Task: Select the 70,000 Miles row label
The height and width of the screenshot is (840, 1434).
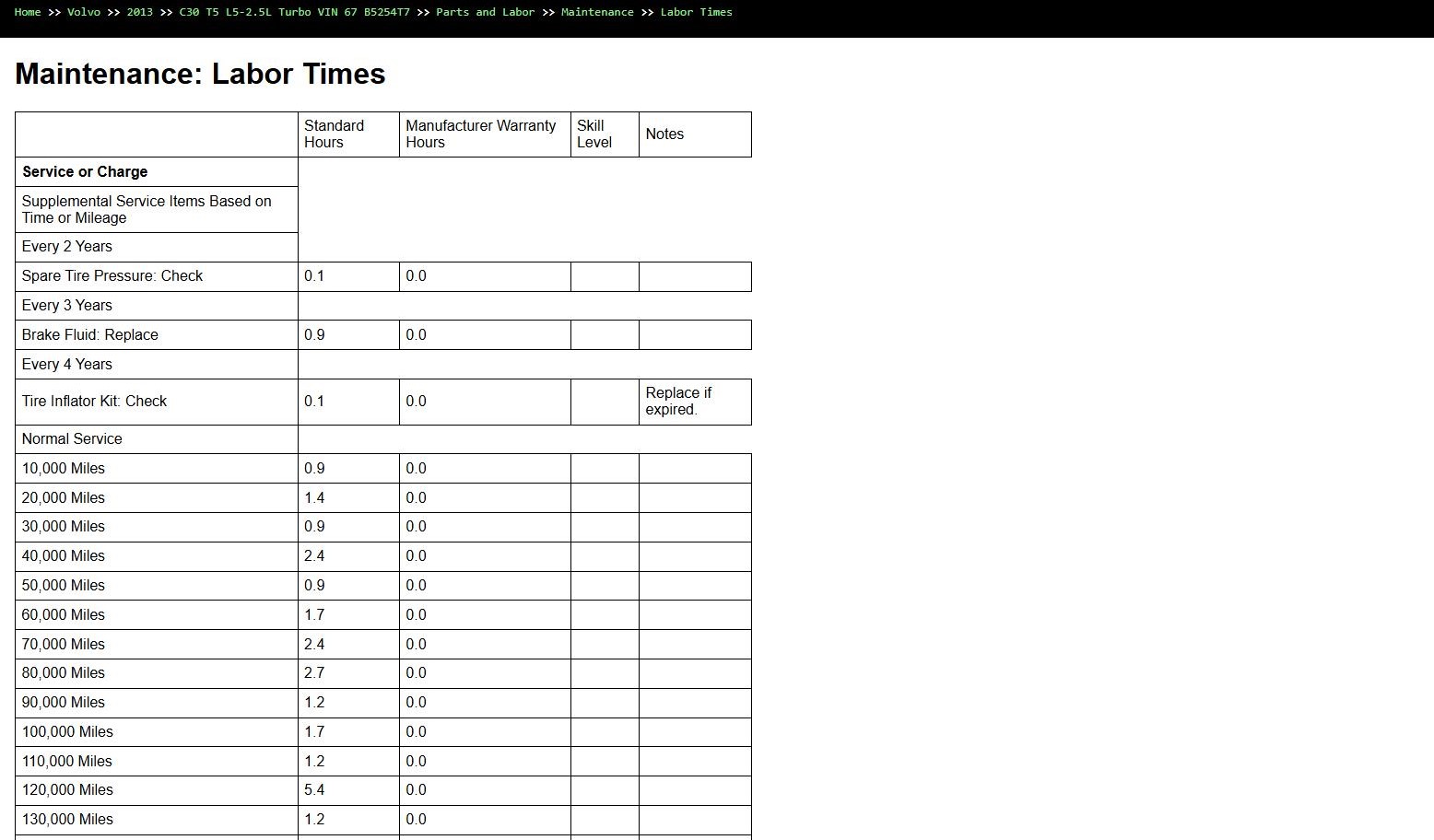Action: pyautogui.click(x=157, y=645)
